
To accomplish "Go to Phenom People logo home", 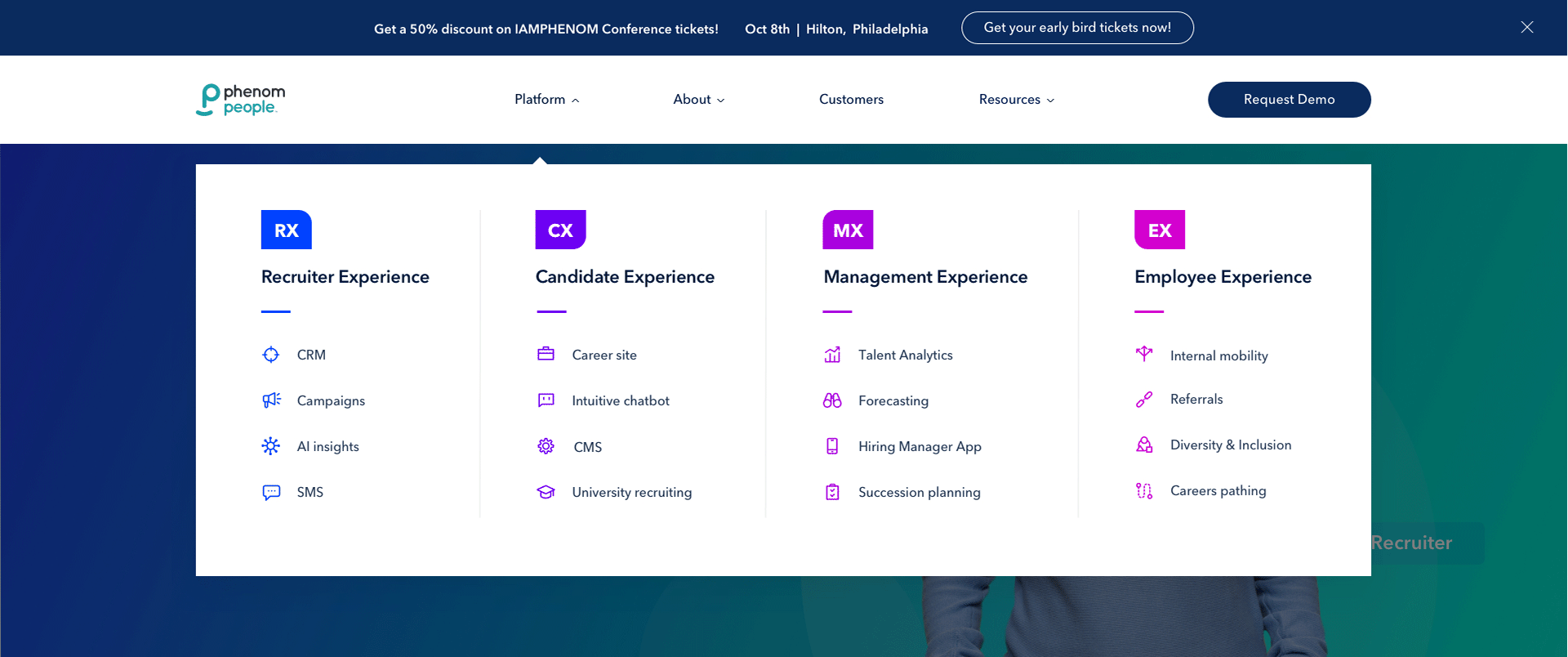I will click(241, 100).
